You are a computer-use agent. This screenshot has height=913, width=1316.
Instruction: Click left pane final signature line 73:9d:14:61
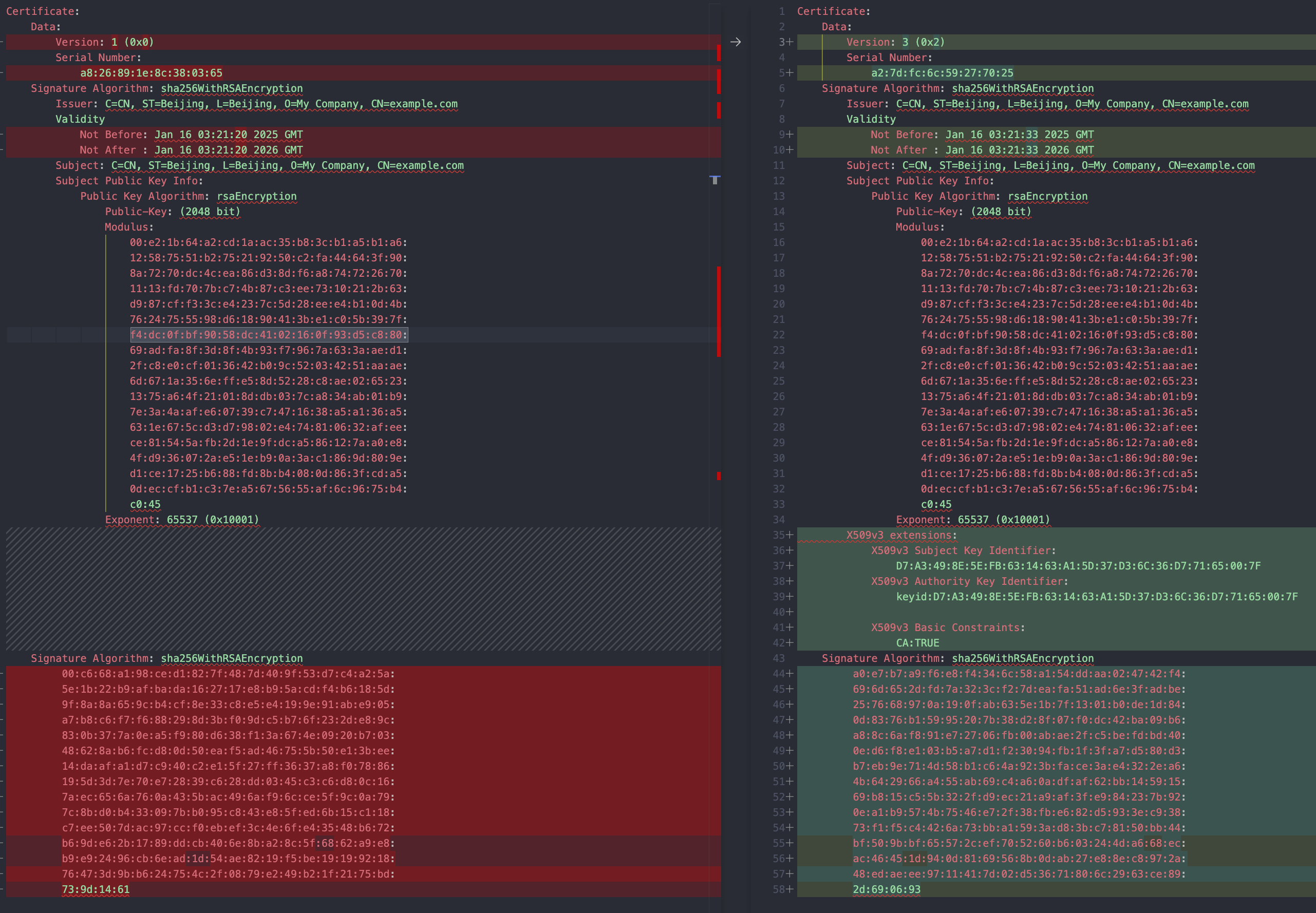(x=96, y=890)
